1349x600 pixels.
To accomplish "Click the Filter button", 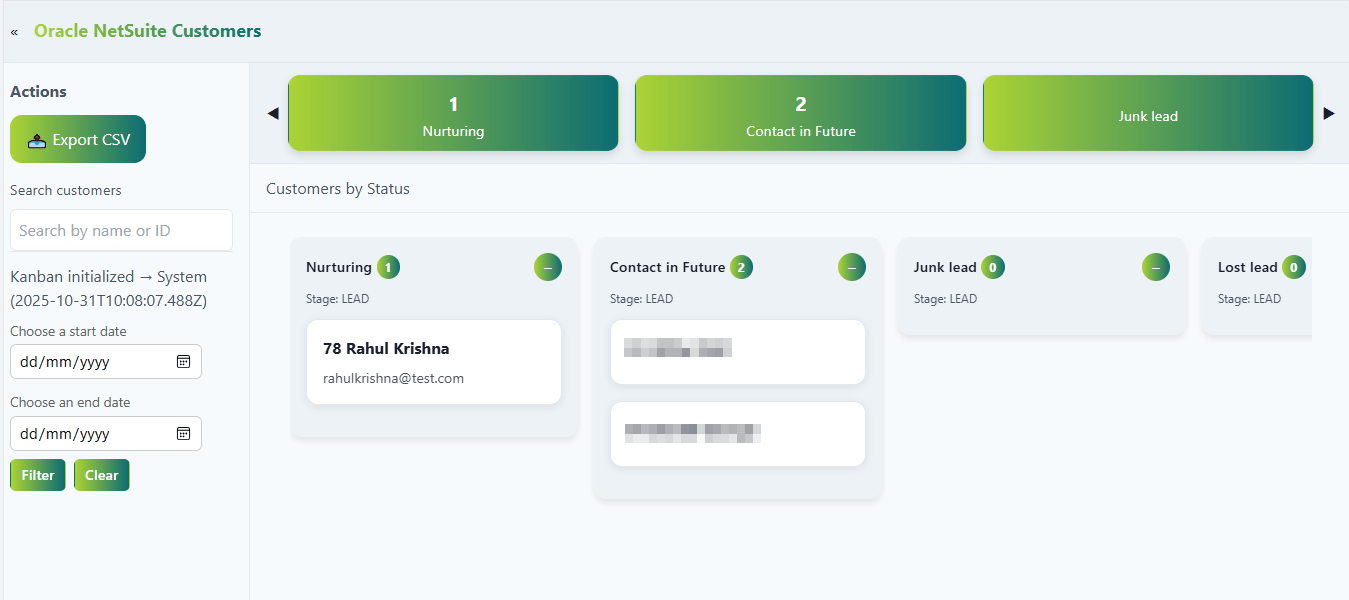I will pos(37,474).
